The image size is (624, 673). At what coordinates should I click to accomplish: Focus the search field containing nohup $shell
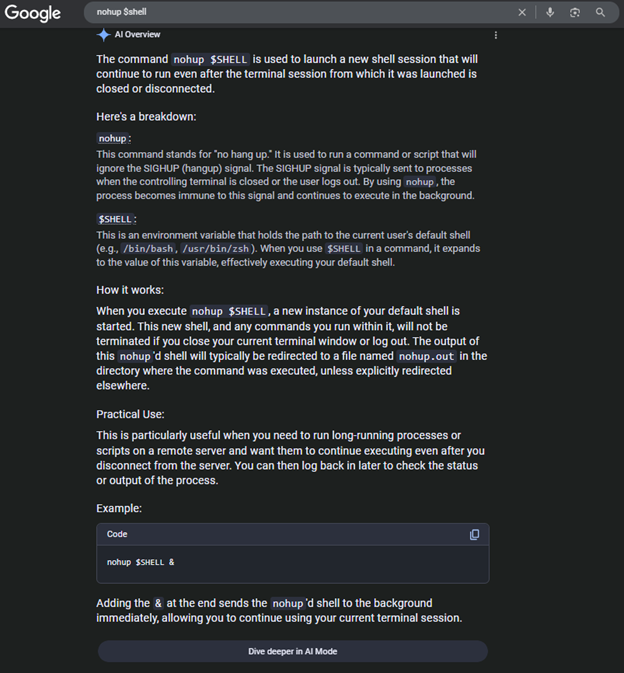300,12
